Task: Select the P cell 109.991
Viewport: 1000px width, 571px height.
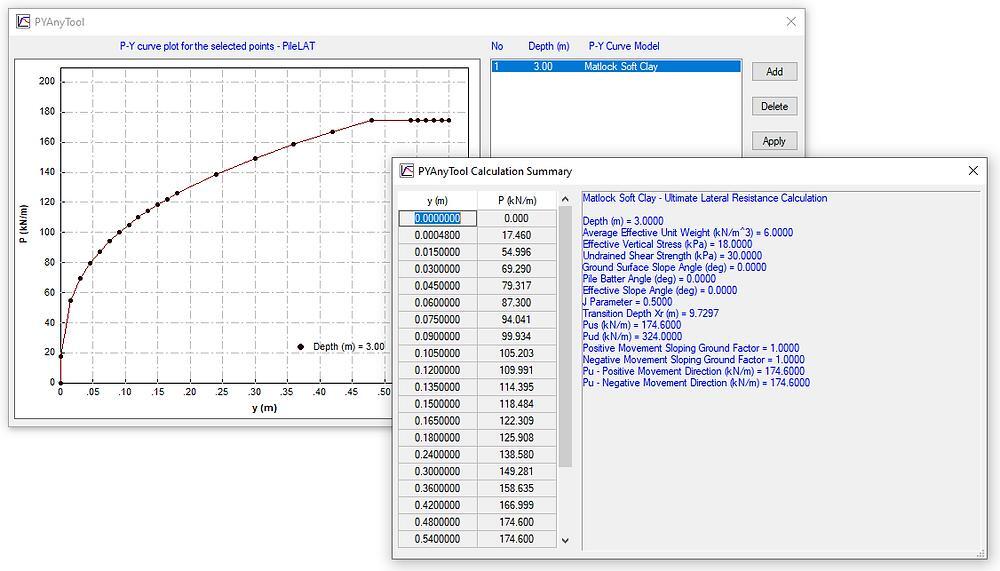Action: (x=517, y=370)
